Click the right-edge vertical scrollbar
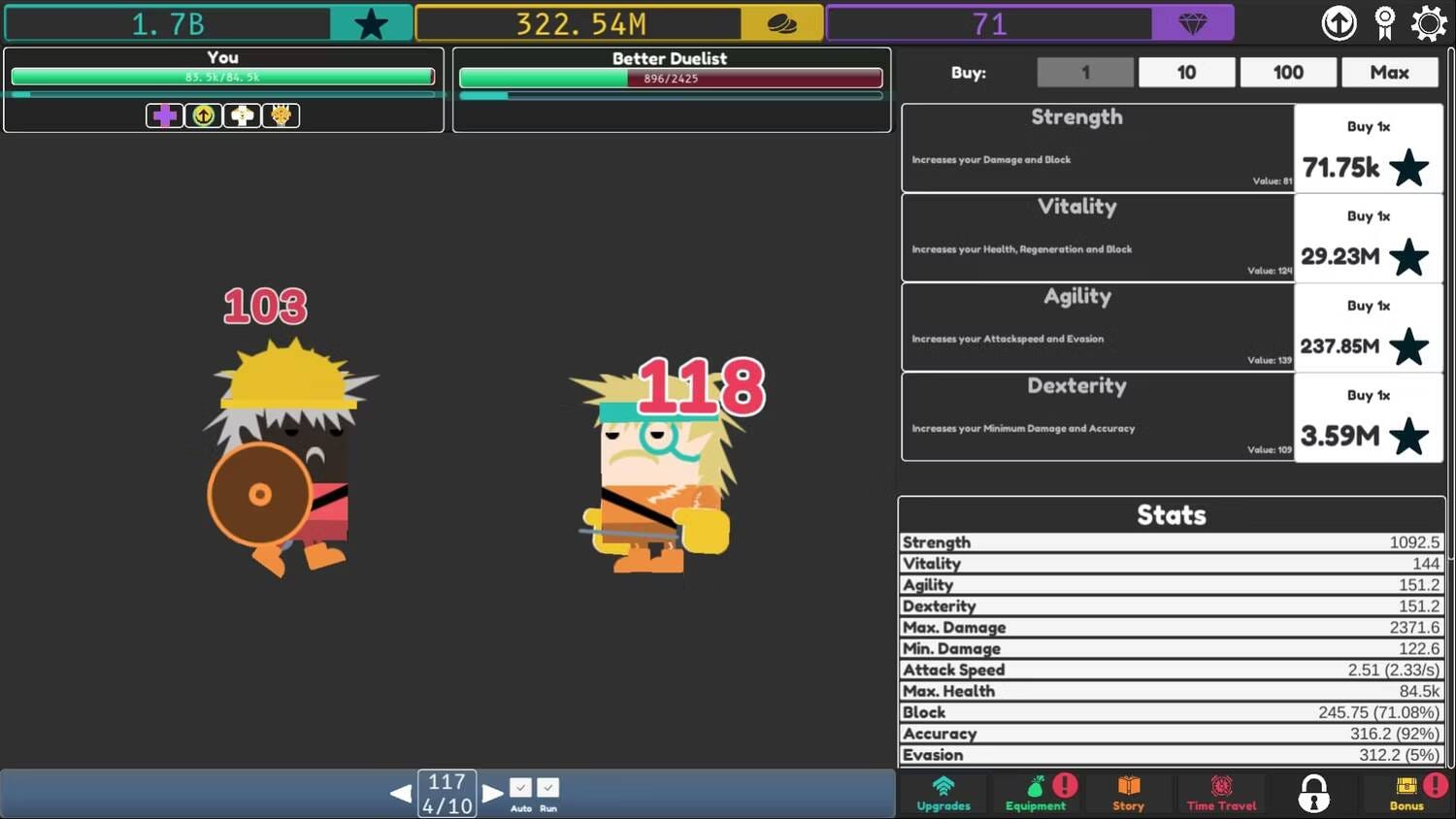The width and height of the screenshot is (1456, 819). click(x=1451, y=306)
